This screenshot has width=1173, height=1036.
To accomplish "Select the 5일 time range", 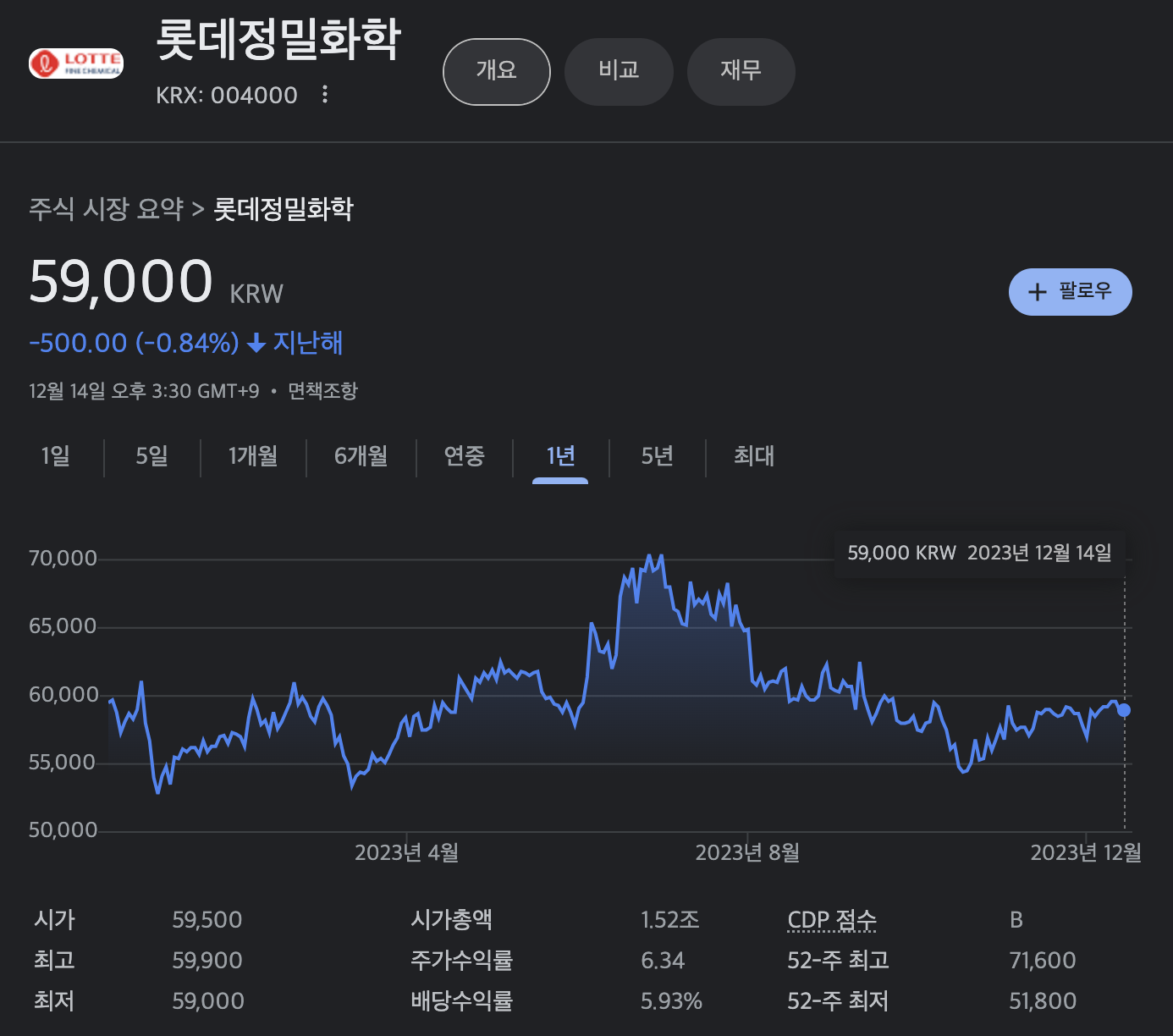I will click(x=152, y=456).
